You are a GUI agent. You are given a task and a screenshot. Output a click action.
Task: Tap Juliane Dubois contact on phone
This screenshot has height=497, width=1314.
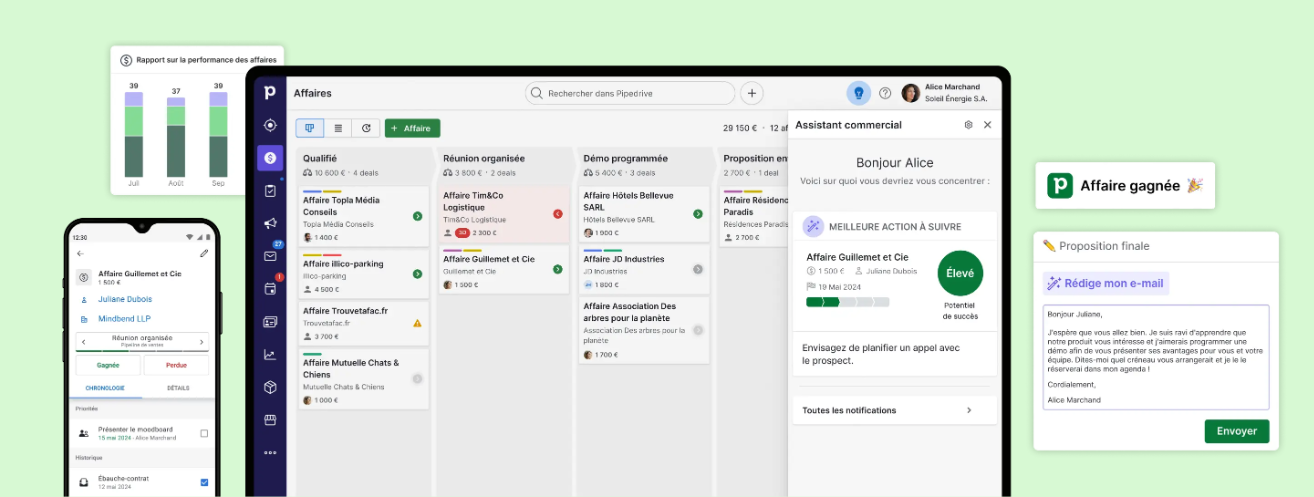tap(125, 298)
